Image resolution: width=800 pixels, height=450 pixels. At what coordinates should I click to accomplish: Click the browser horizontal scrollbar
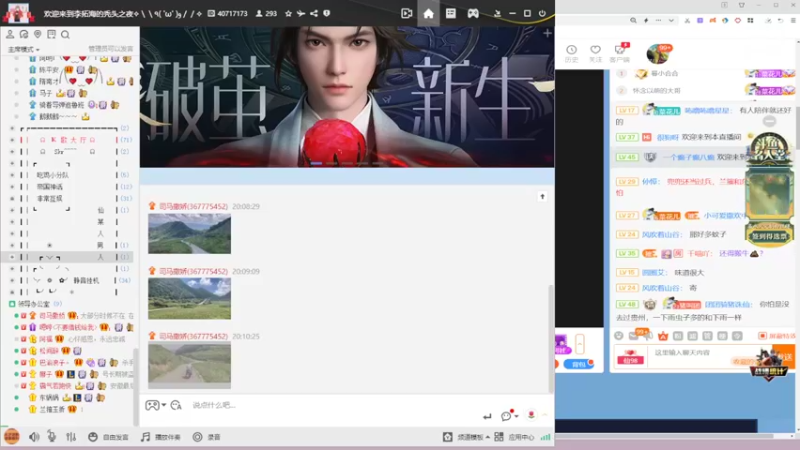[663, 436]
